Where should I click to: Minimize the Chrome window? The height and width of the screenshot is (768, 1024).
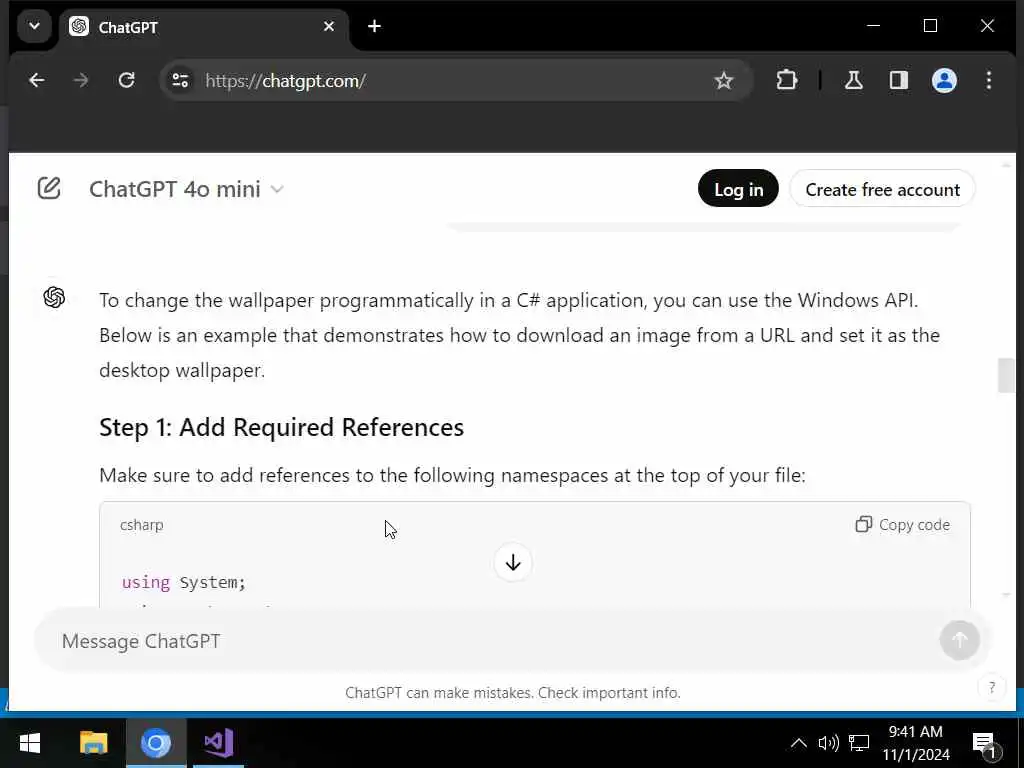(873, 26)
